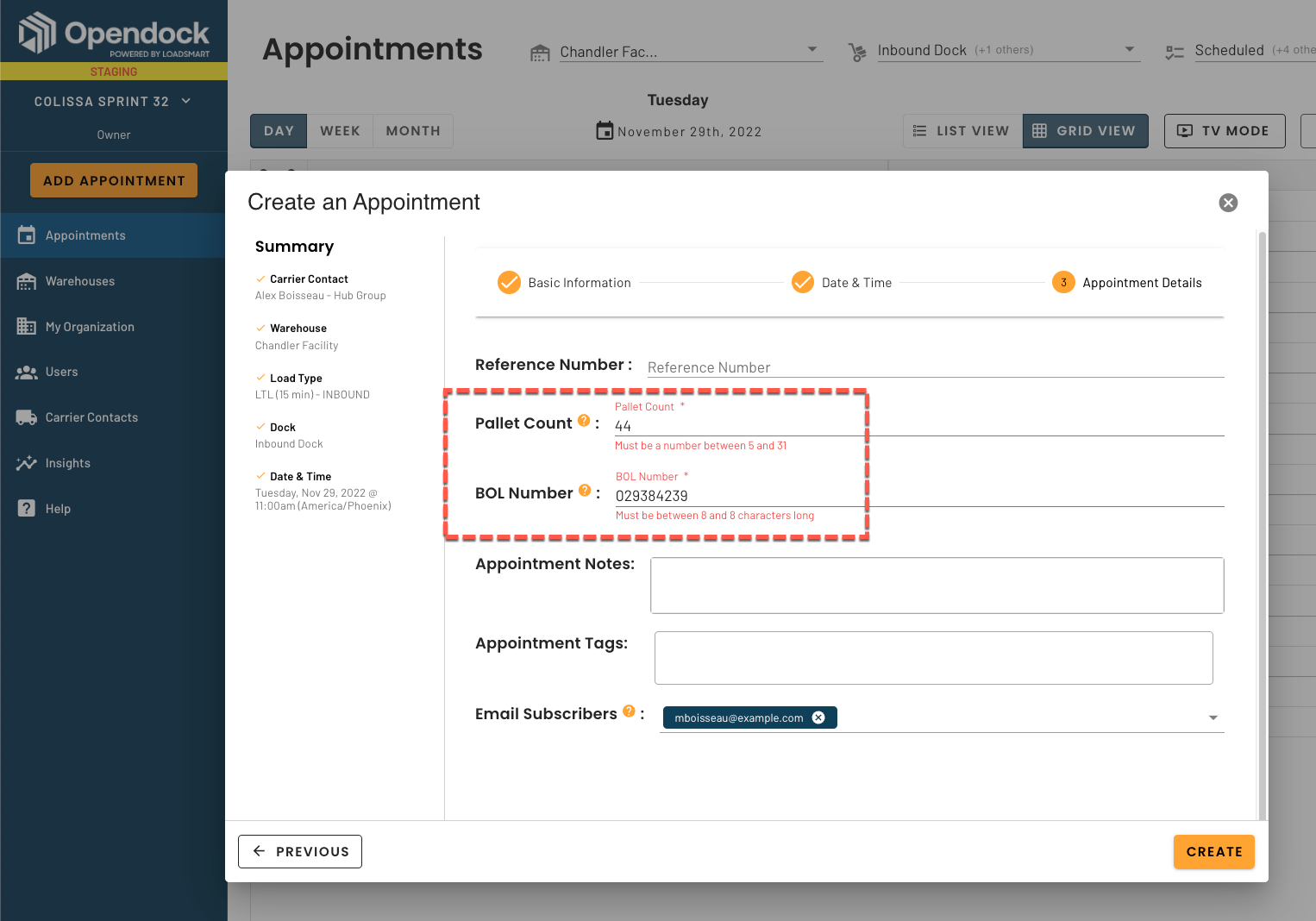Click the Appointment Notes text area
Screen dimensions: 1316x921
[937, 586]
